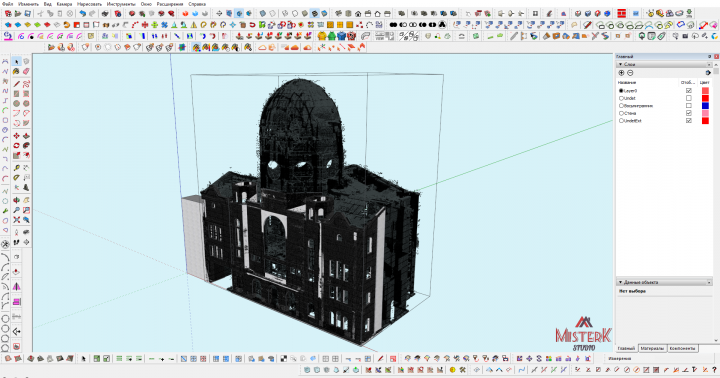Set UndetExt as the active layer
This screenshot has height=378, width=720.
[x=621, y=121]
